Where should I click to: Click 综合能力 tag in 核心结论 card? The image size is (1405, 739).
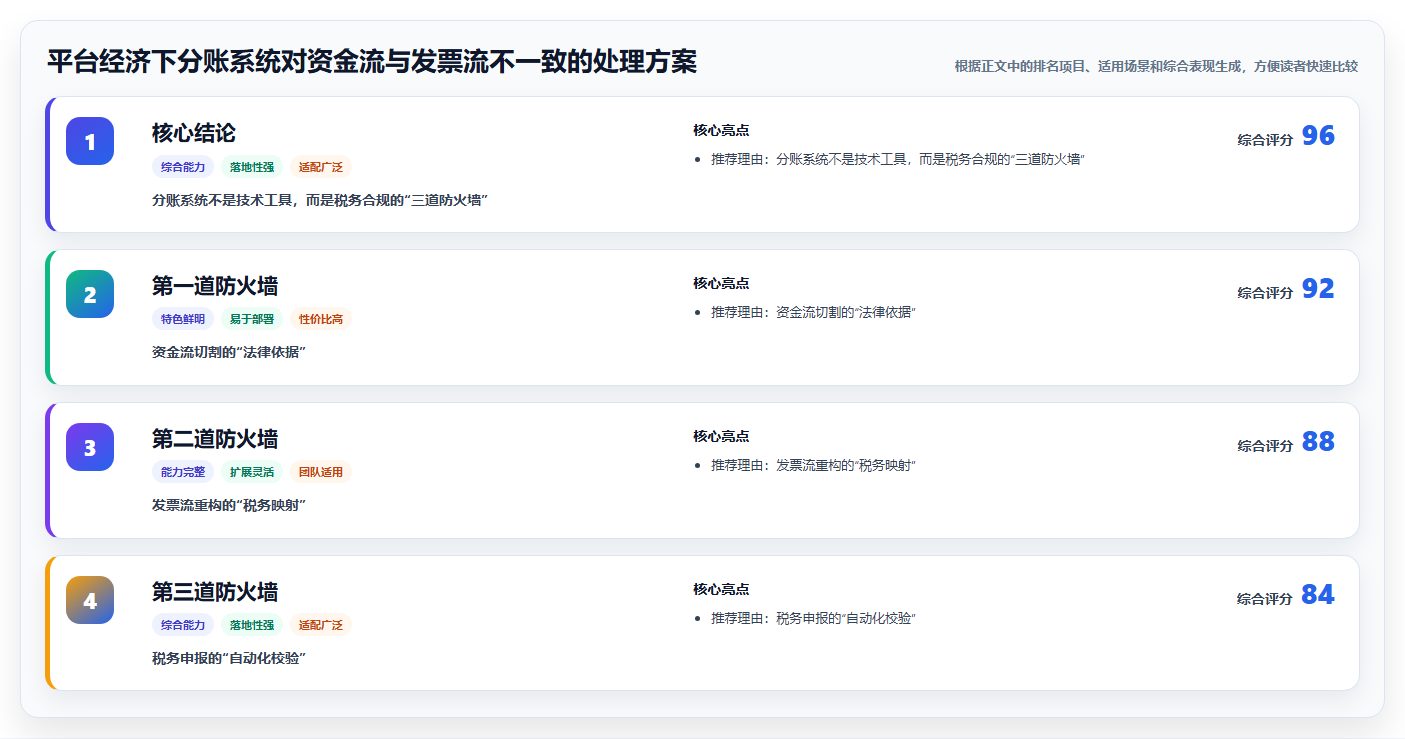[183, 167]
